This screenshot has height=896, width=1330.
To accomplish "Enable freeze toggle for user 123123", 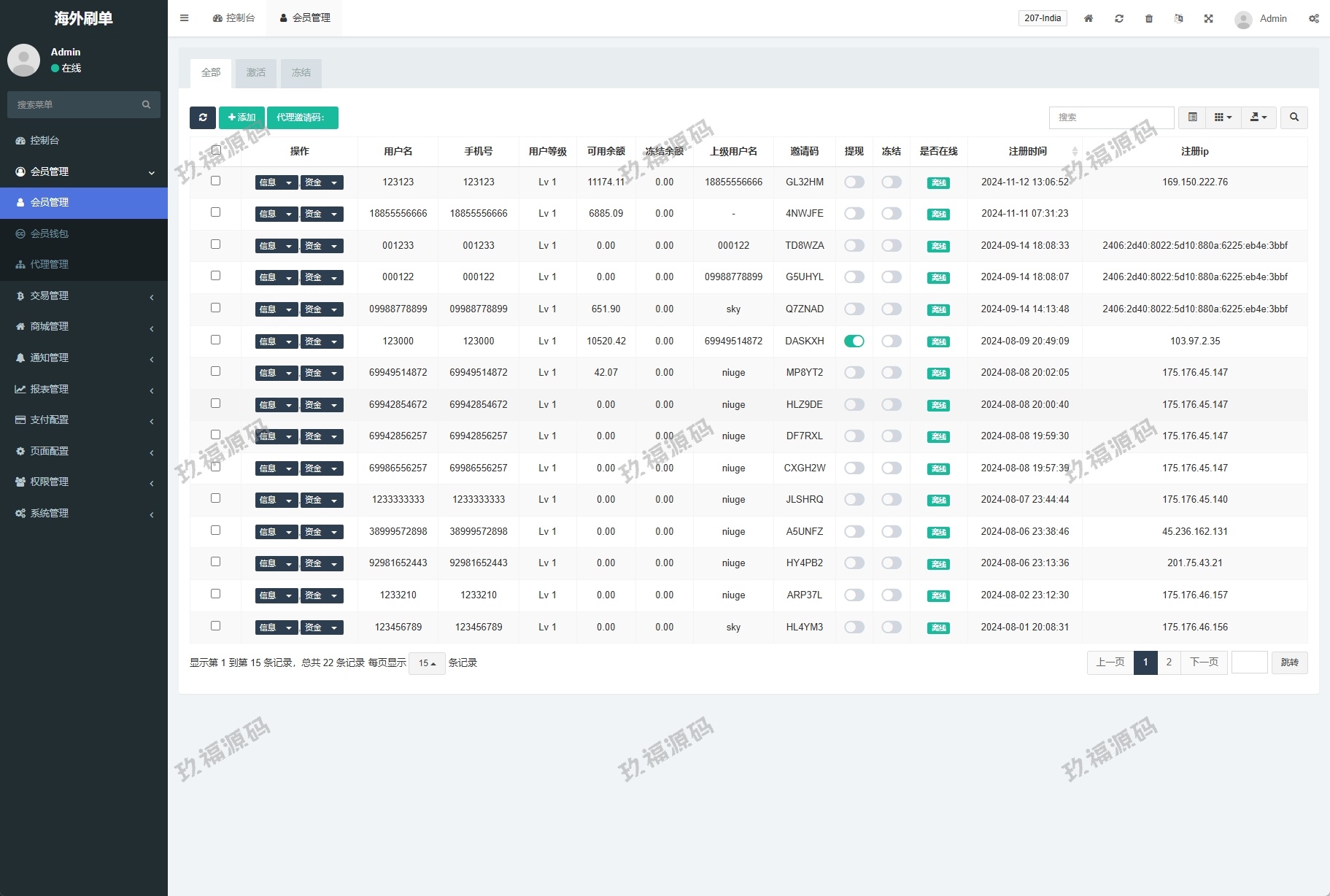I will coord(891,182).
